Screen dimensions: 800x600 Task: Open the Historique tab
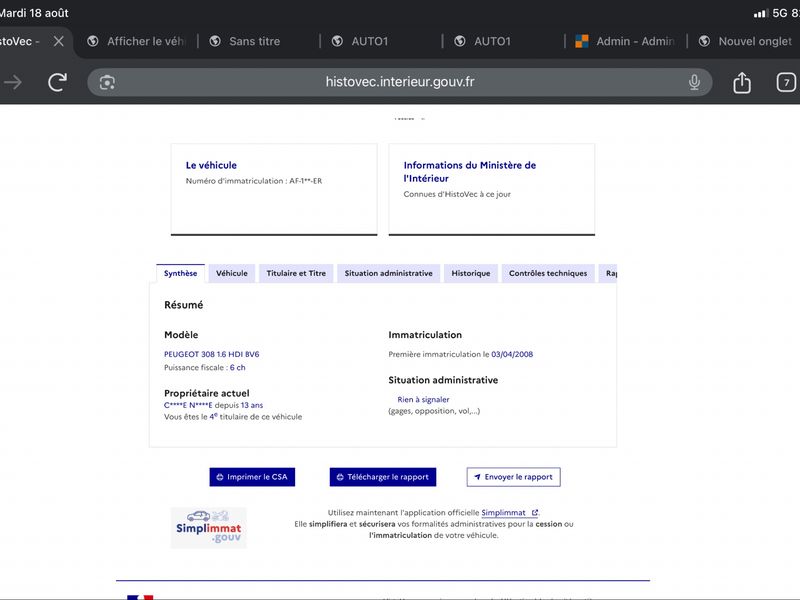471,273
